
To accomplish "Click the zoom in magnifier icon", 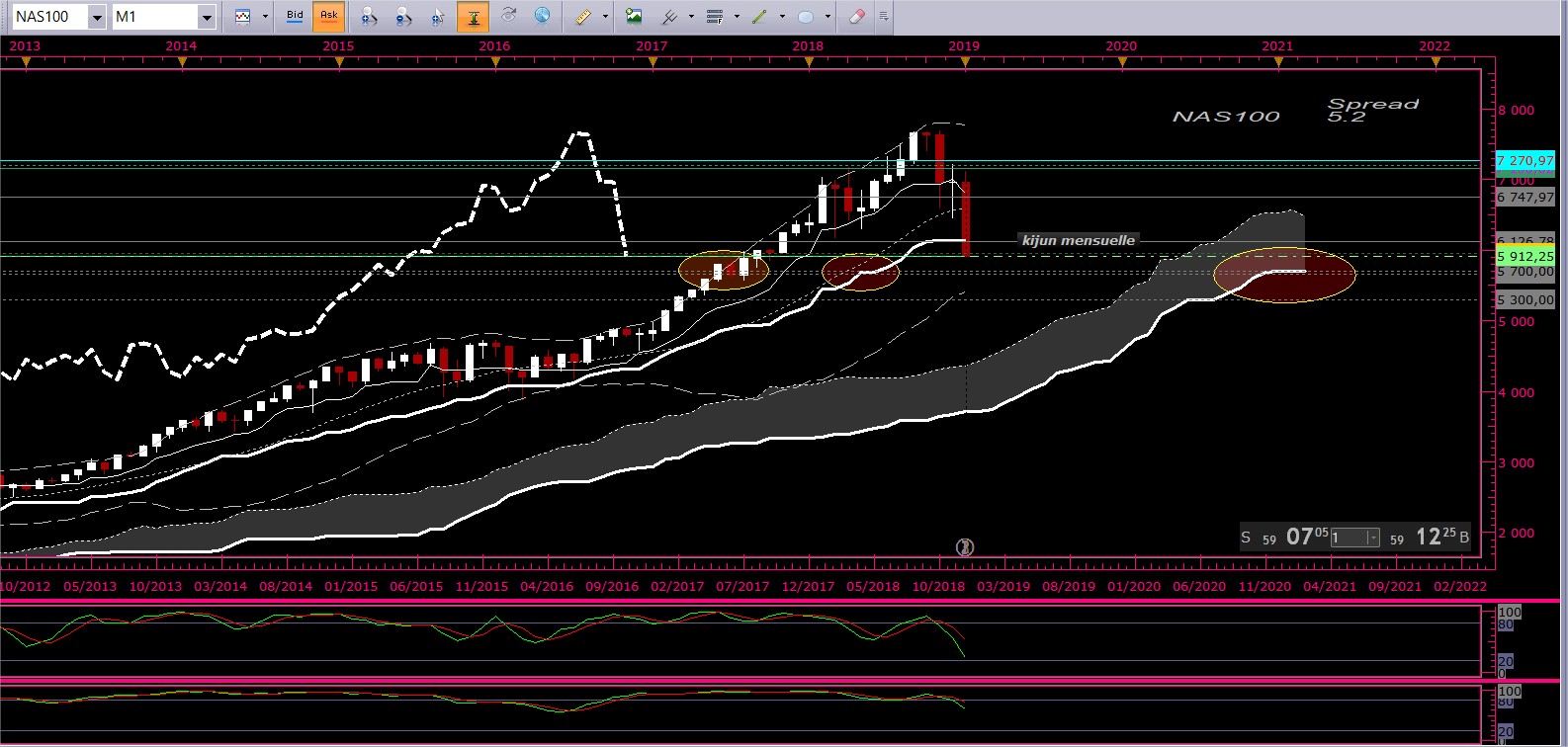I will 369,17.
